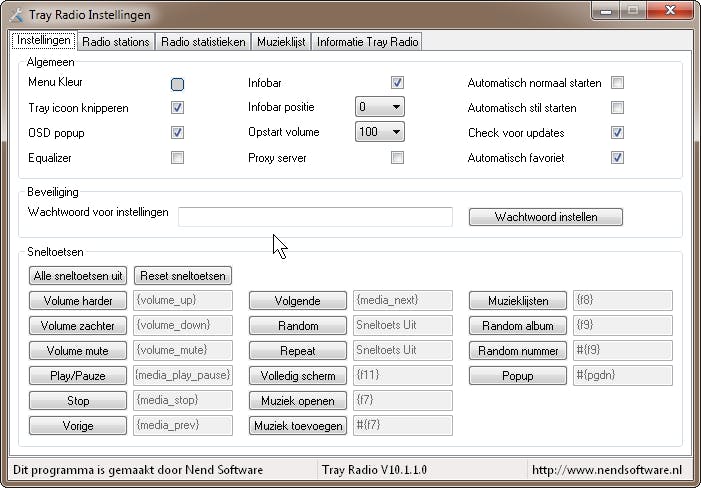The height and width of the screenshot is (488, 701).
Task: Click Repeat's Sneltoets Uit field
Action: pyautogui.click(x=403, y=350)
